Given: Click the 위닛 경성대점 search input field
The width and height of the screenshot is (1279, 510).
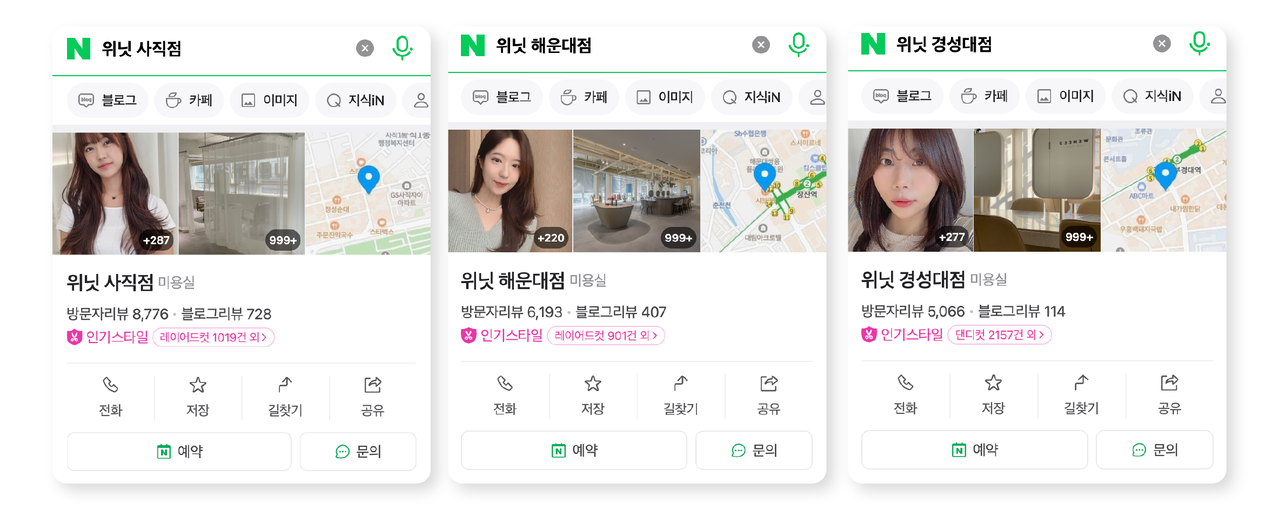Looking at the screenshot, I should (x=1018, y=44).
